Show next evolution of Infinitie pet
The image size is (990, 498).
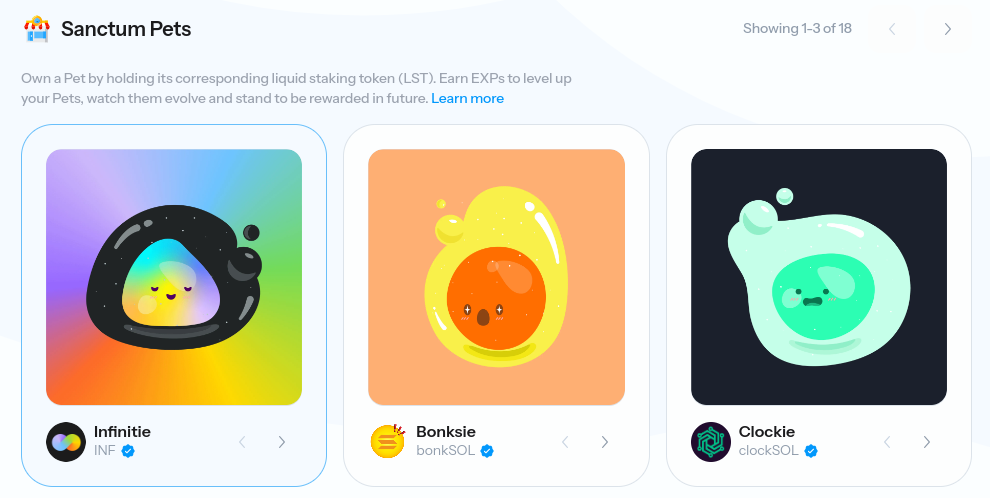pos(282,442)
